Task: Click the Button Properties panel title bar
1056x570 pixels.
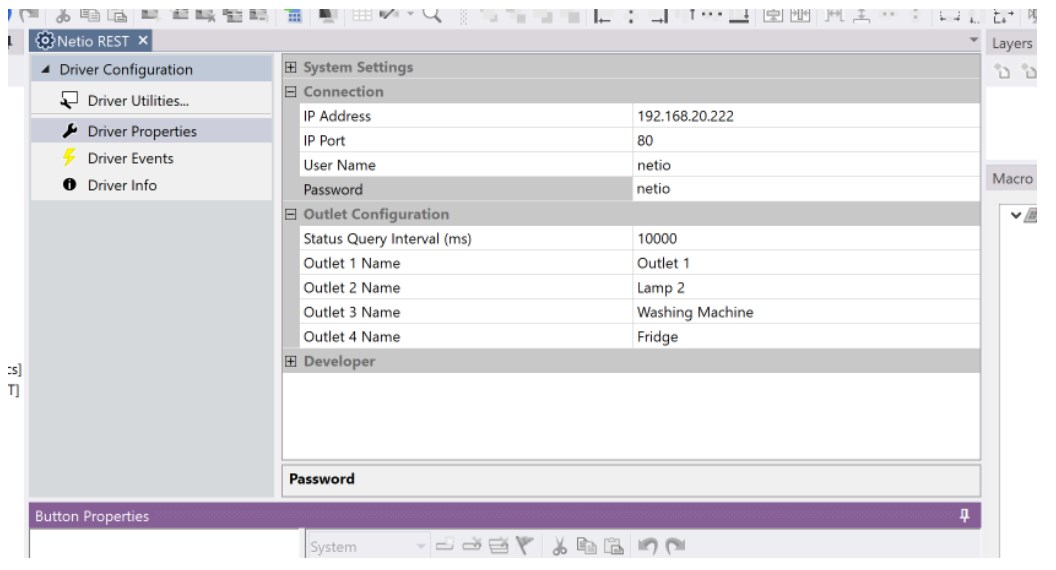Action: click(x=504, y=515)
